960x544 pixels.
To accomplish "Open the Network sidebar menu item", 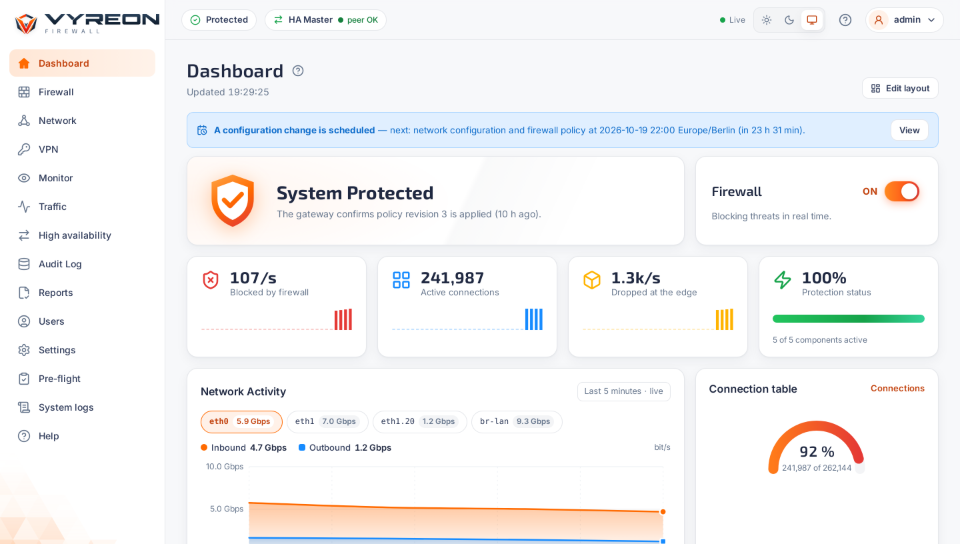I will click(82, 121).
